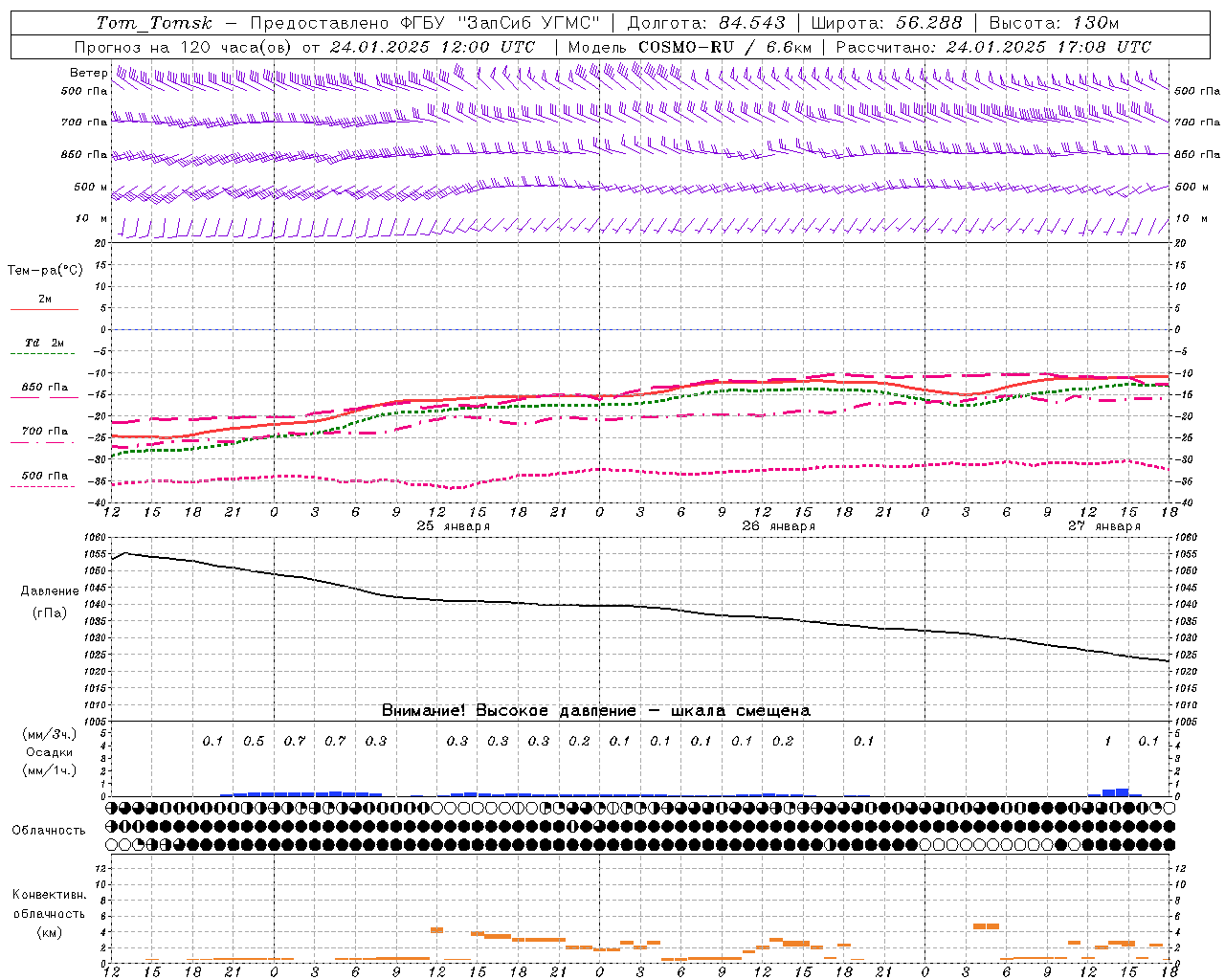The width and height of the screenshot is (1225, 980).
Task: Select the Облачность cloud cover label
Action: point(49,830)
